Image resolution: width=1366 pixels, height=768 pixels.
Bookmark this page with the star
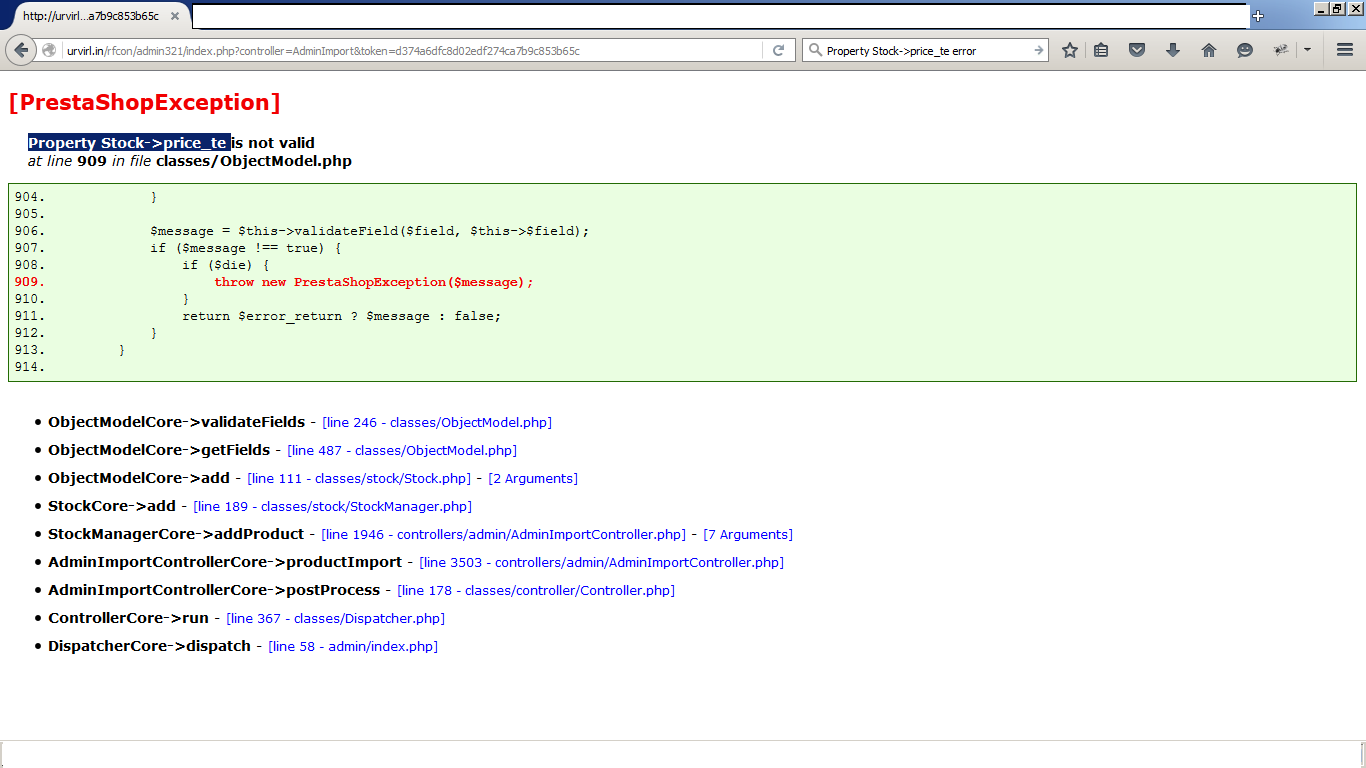click(x=1070, y=50)
